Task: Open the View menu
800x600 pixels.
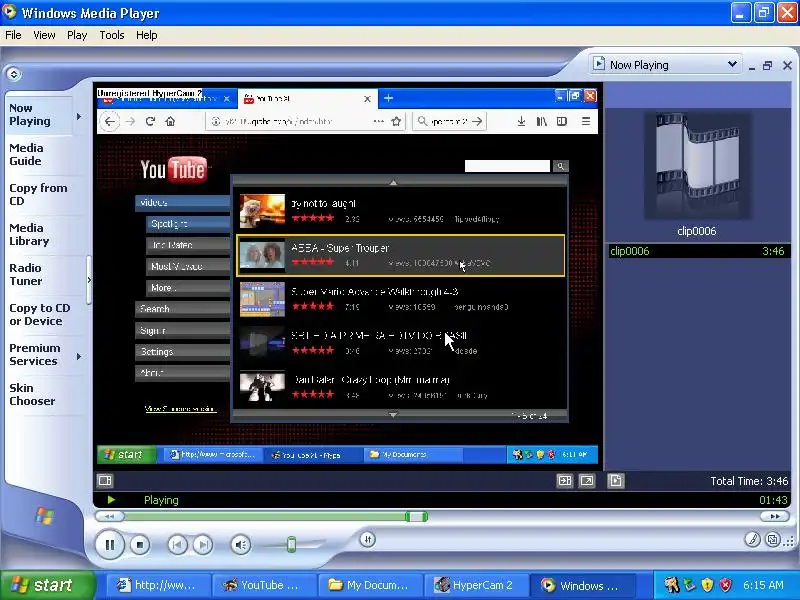Action: tap(44, 35)
